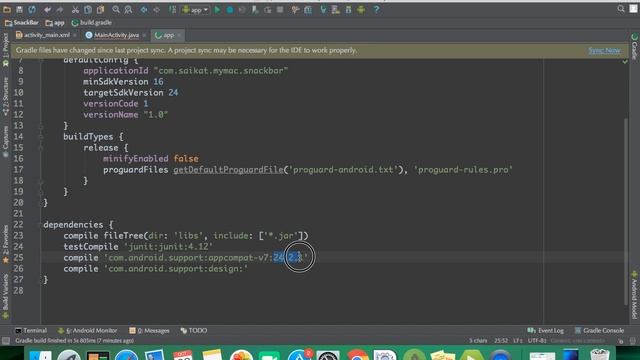Click in the 'com.android.support:design:' string
This screenshot has width=640, height=360.
176,269
